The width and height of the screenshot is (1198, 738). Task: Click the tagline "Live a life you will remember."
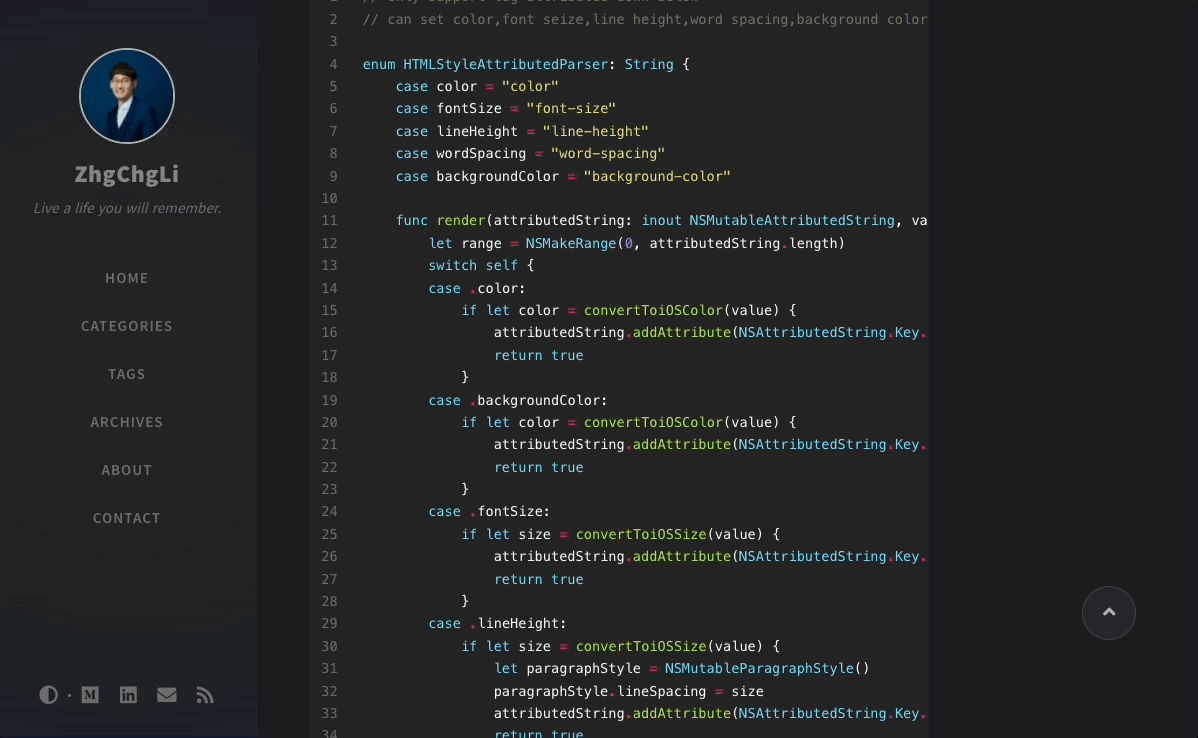(x=127, y=208)
